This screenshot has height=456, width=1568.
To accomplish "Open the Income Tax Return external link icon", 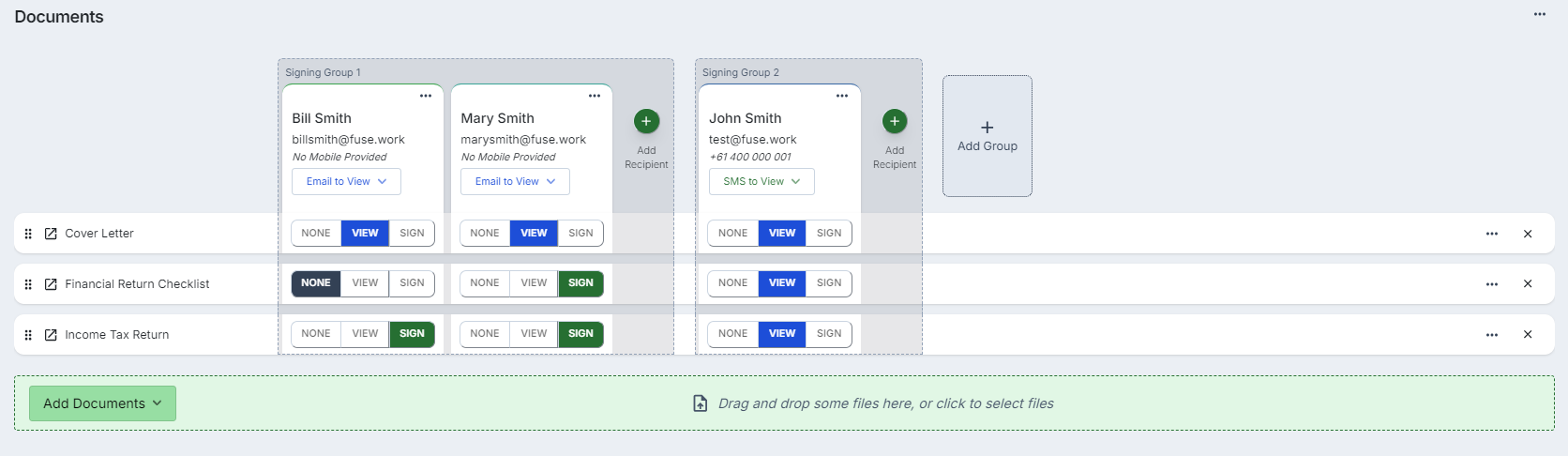I will (51, 335).
